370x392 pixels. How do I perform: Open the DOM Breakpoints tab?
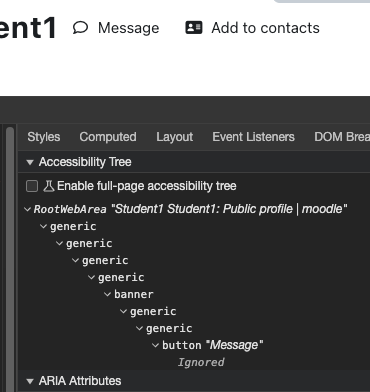point(342,137)
